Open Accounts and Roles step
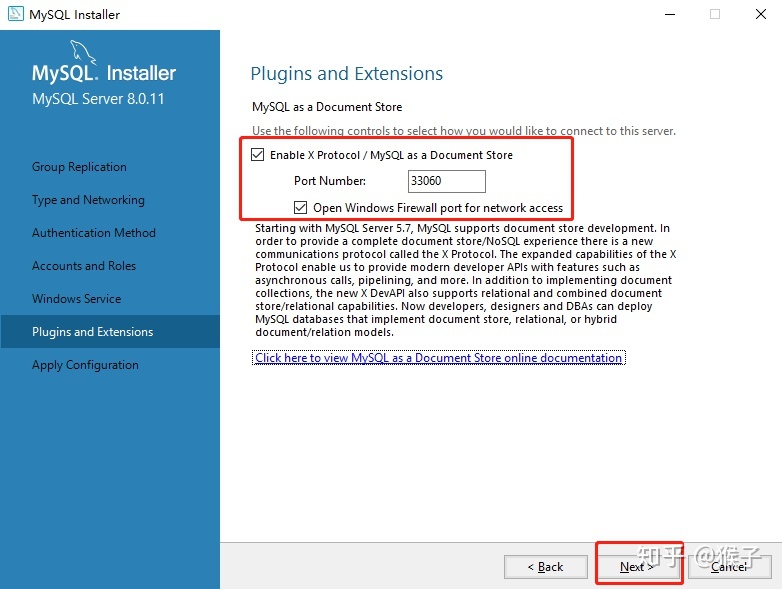 tap(84, 265)
